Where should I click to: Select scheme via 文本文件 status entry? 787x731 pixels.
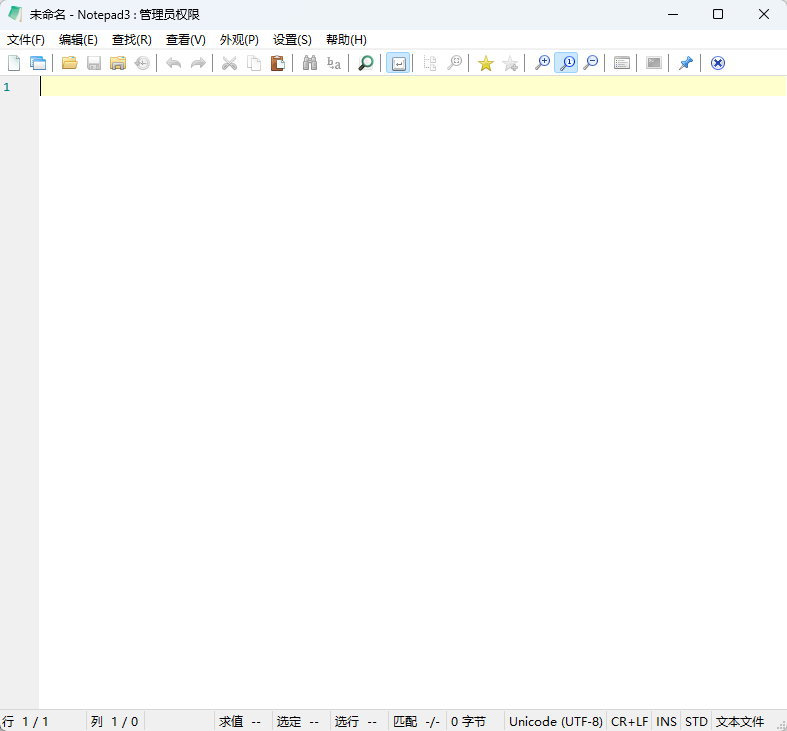(740, 721)
